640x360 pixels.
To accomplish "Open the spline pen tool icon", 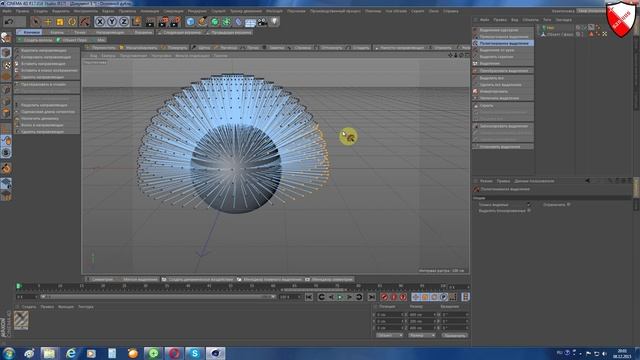I will [202, 21].
